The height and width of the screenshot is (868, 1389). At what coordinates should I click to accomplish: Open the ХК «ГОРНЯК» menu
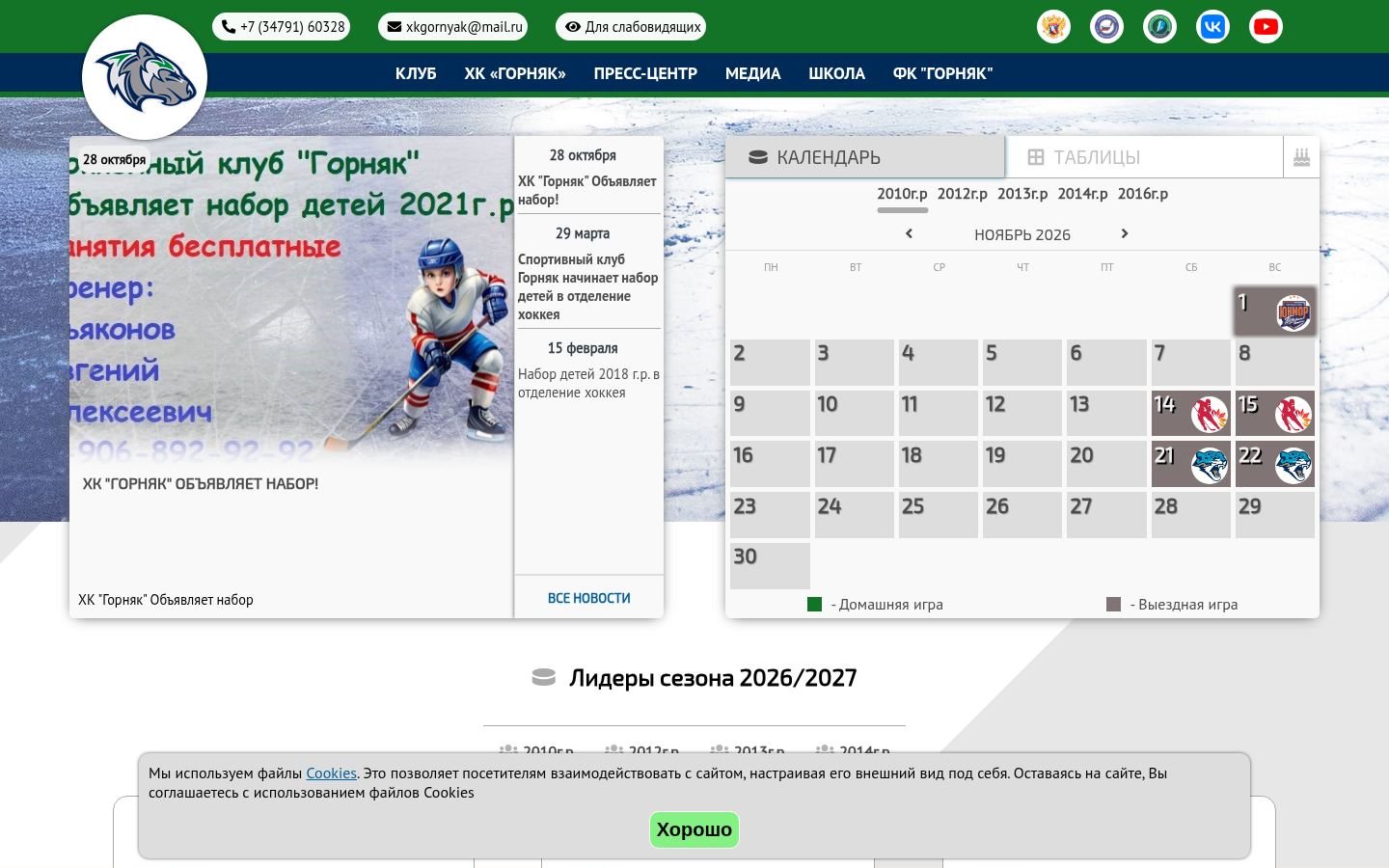coord(515,73)
